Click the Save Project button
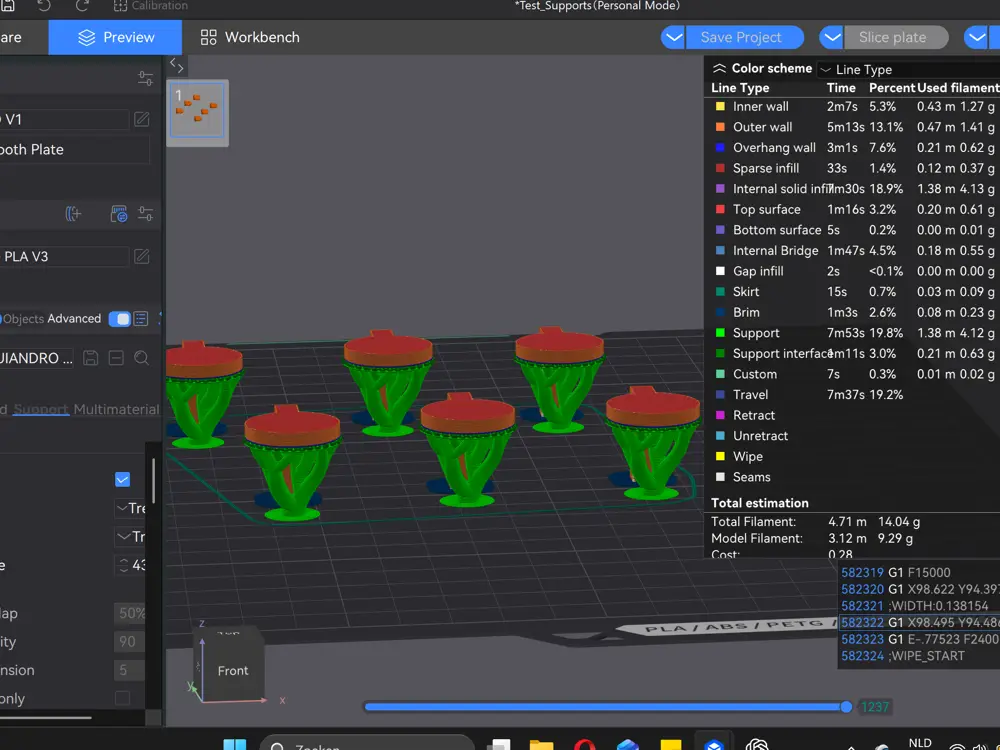Image resolution: width=1000 pixels, height=750 pixels. 744,37
